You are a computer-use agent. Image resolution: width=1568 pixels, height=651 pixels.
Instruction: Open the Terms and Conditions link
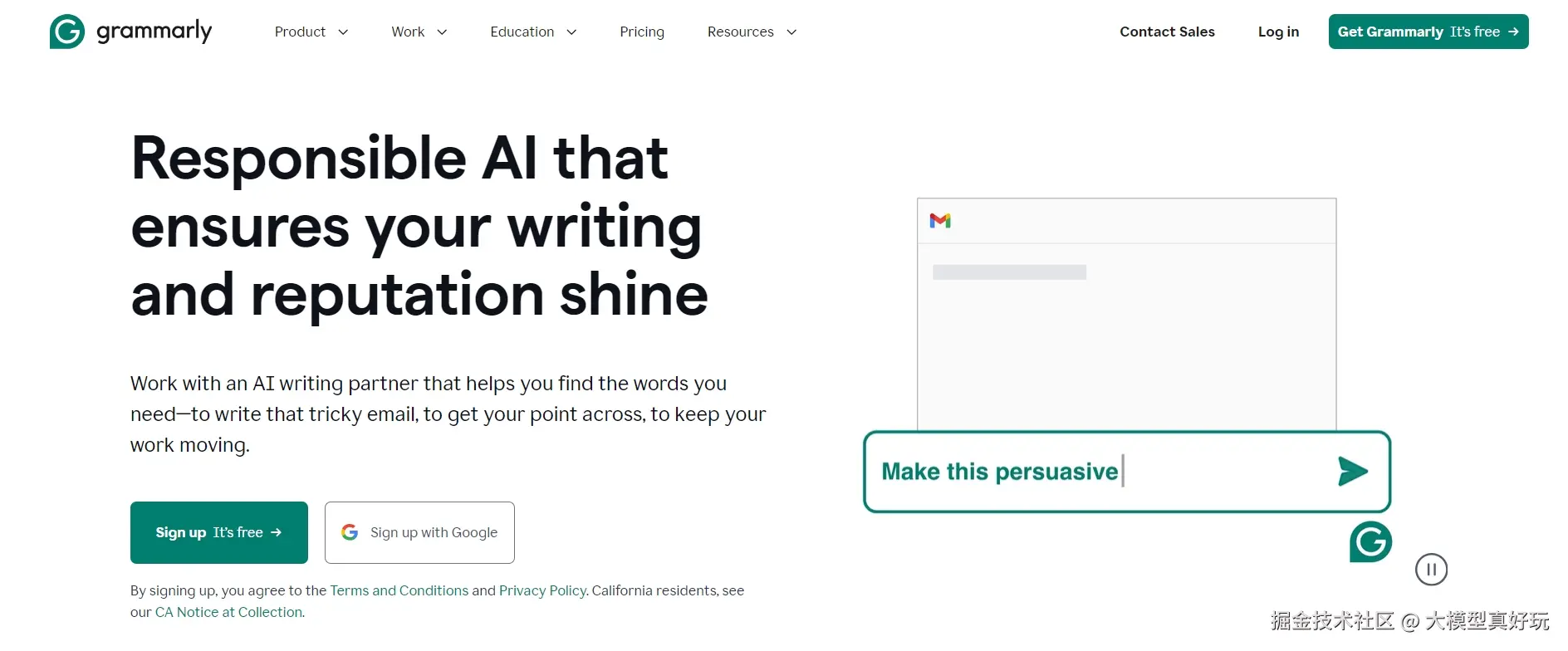point(399,590)
